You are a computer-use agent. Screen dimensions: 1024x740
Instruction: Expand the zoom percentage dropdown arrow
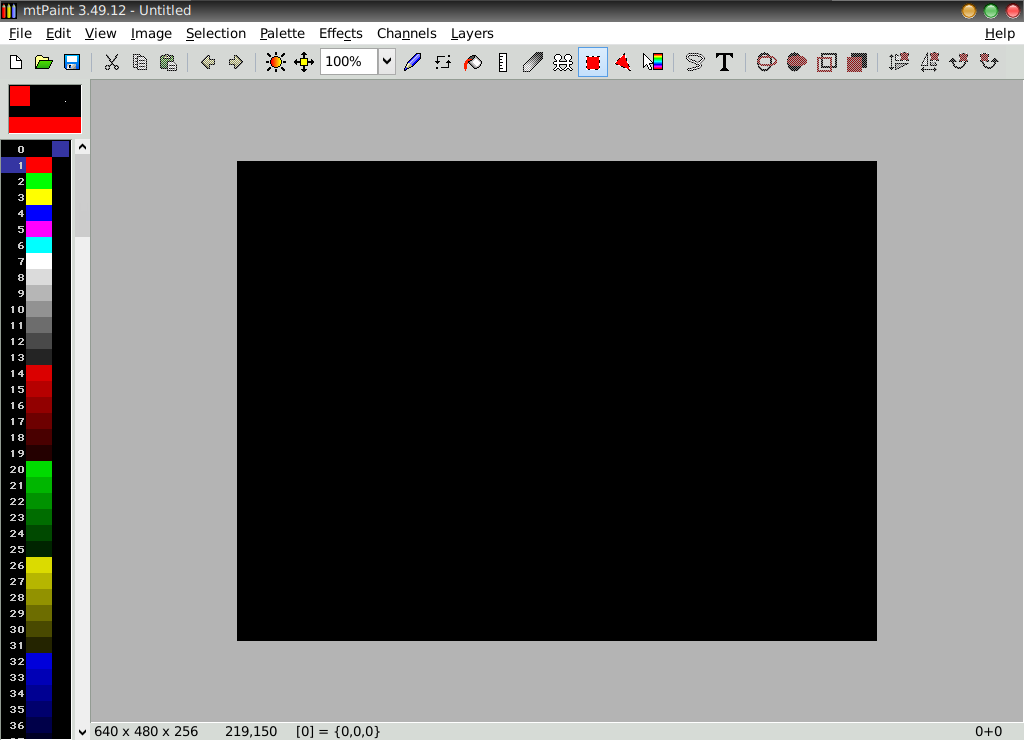(x=387, y=61)
